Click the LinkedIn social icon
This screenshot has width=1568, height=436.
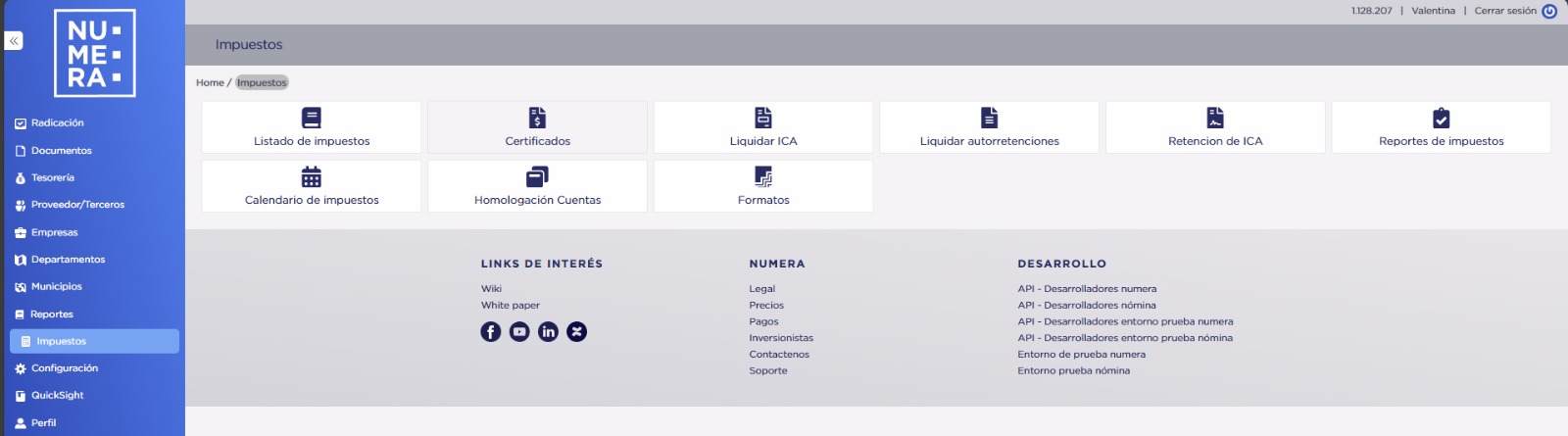(548, 332)
